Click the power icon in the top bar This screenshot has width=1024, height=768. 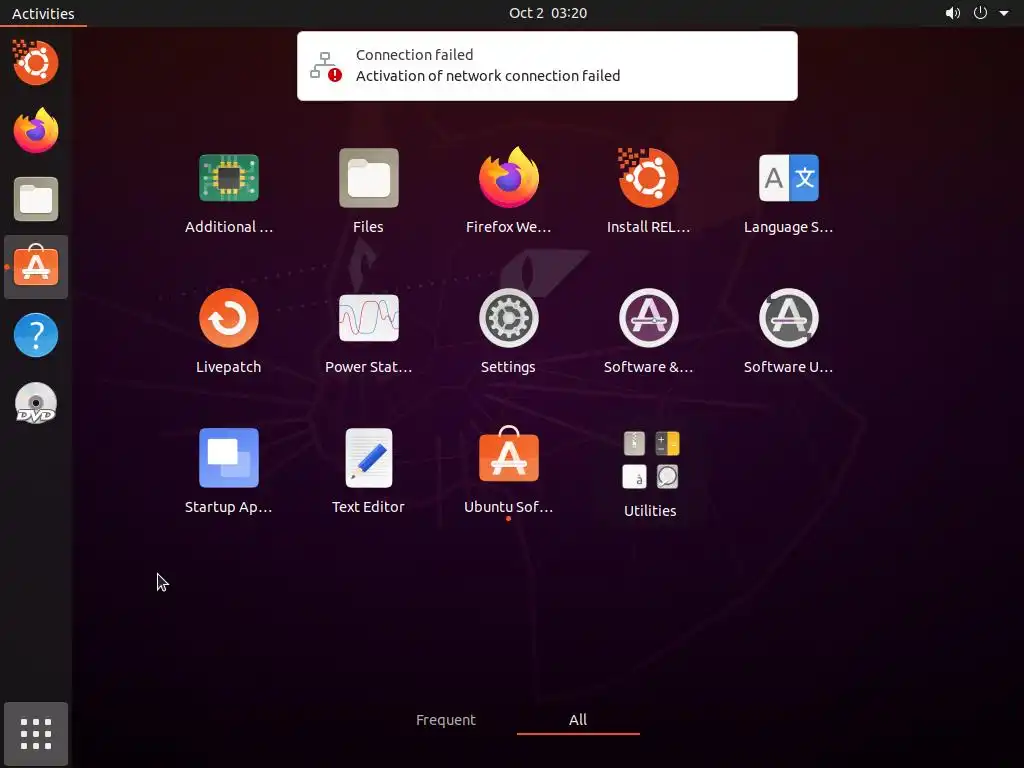[x=980, y=13]
